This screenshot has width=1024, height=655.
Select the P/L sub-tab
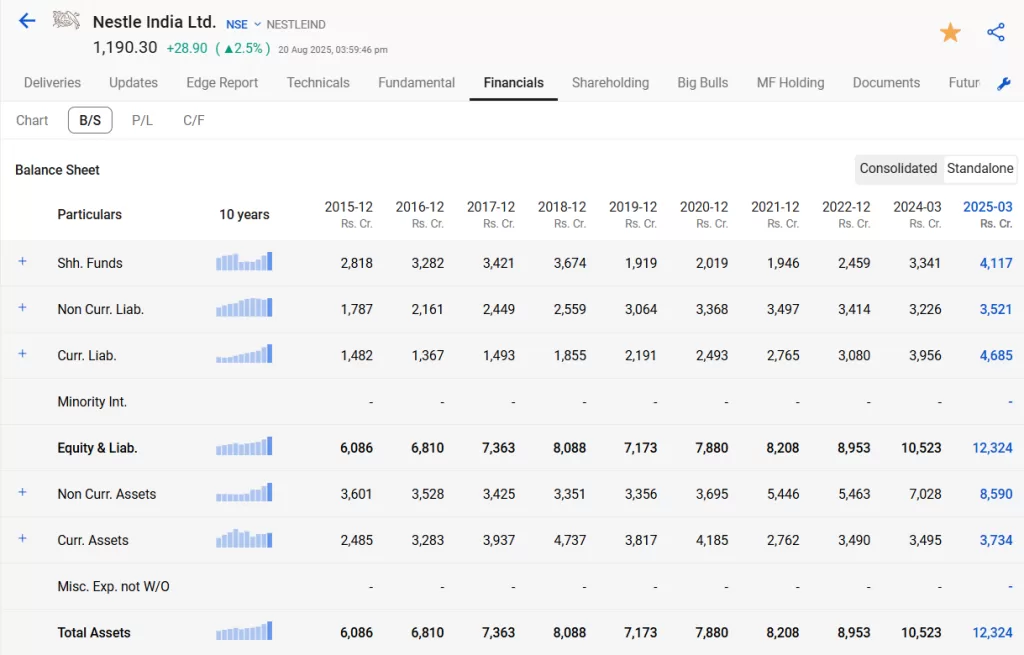(142, 120)
